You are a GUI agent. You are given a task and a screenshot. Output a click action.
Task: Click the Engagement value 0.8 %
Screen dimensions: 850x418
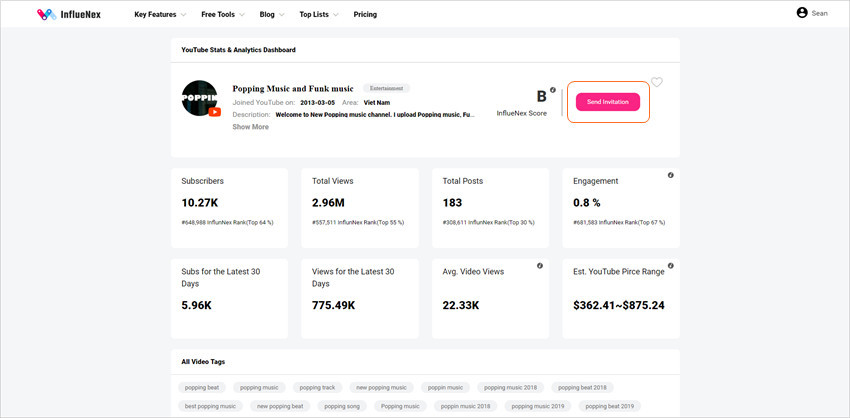point(587,203)
